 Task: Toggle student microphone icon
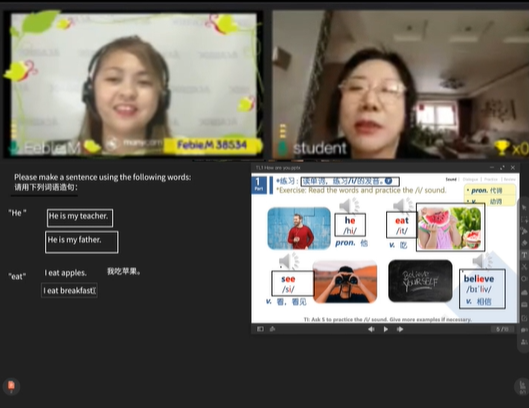283,147
